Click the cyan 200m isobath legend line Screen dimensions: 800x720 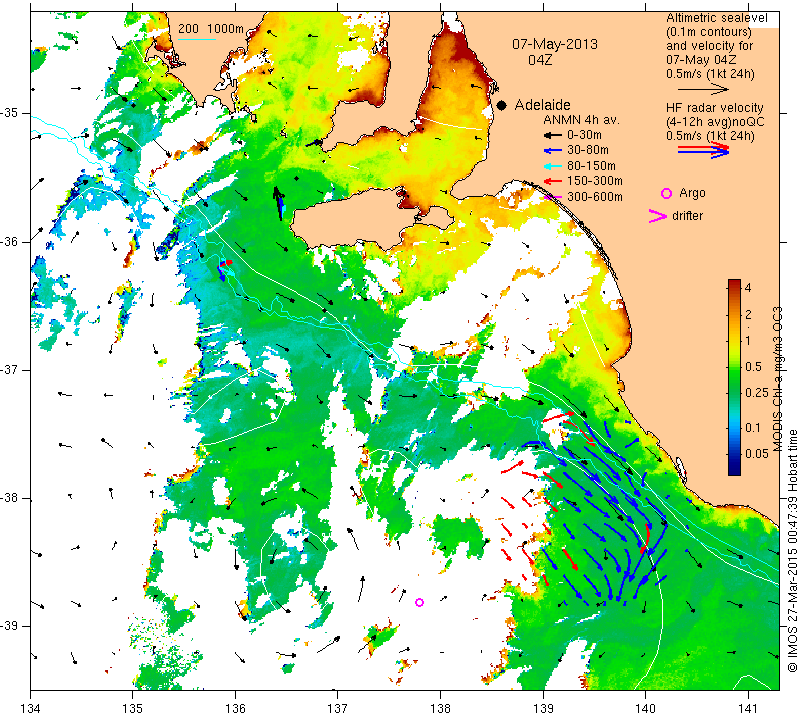197,39
